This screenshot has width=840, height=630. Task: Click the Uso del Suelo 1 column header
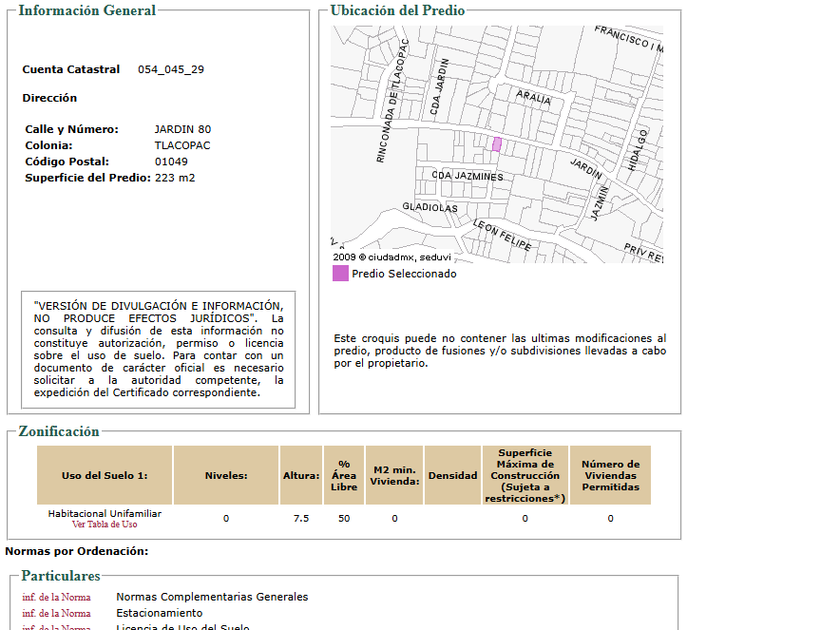[x=105, y=475]
